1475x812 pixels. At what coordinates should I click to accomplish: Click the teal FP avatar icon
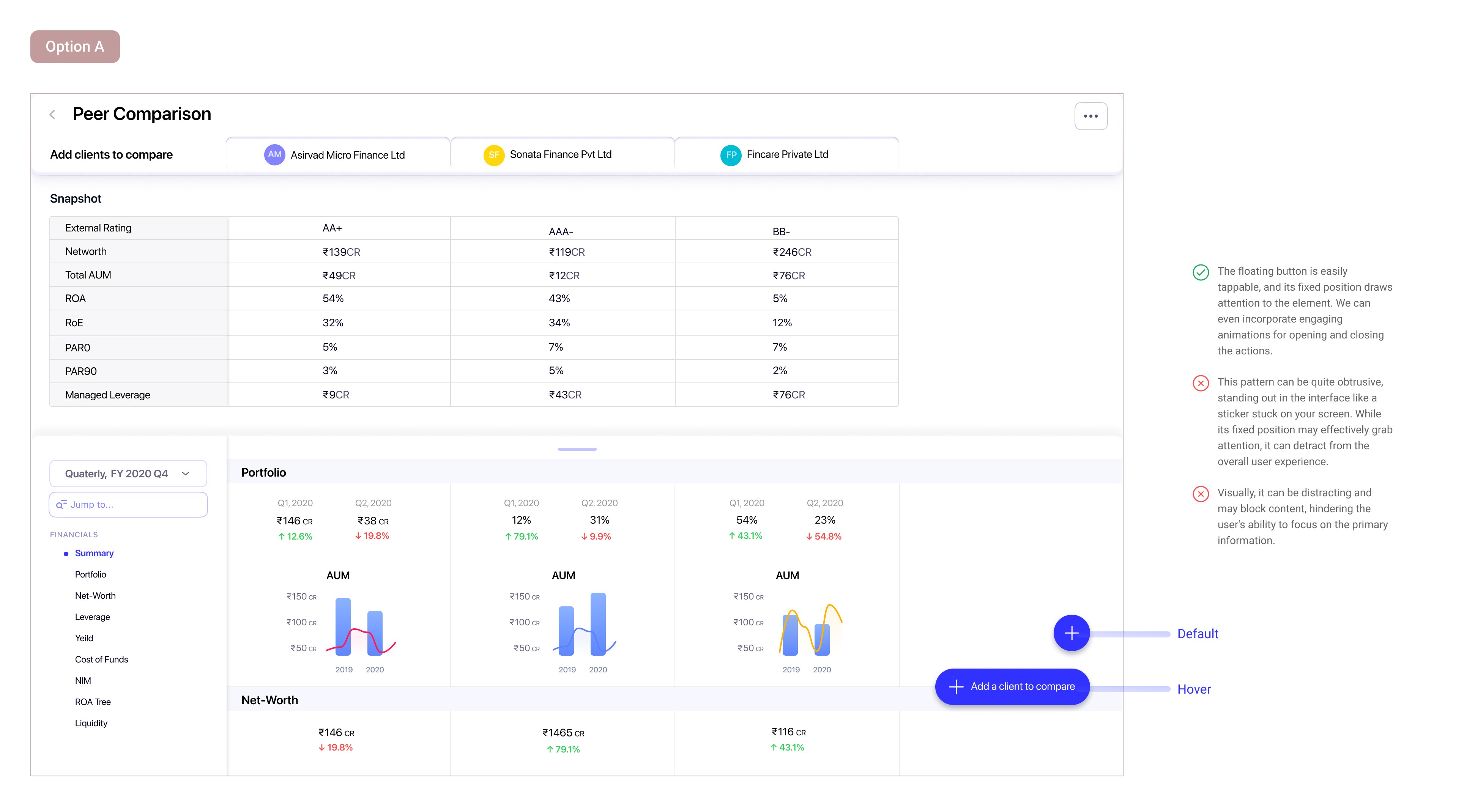[731, 155]
